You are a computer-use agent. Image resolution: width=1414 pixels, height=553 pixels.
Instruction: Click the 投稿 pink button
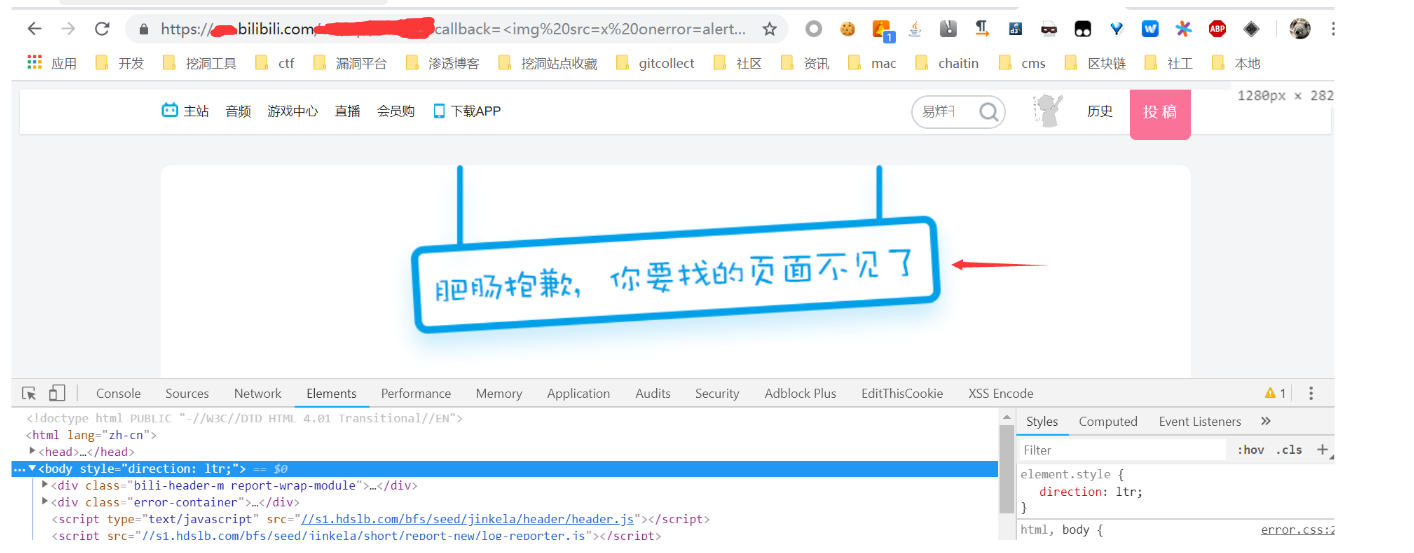[x=1160, y=113]
